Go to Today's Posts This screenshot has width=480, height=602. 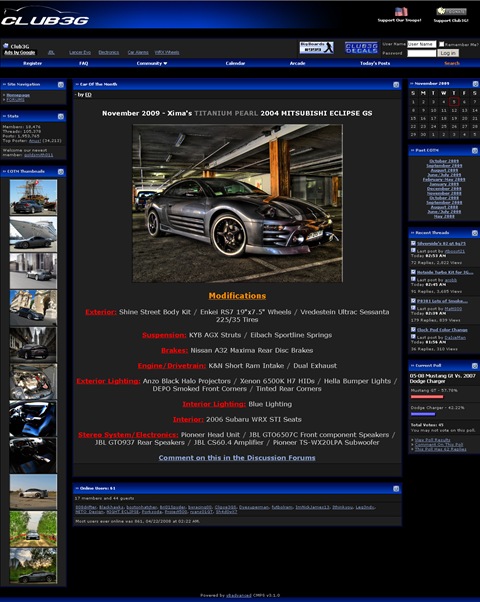click(375, 63)
